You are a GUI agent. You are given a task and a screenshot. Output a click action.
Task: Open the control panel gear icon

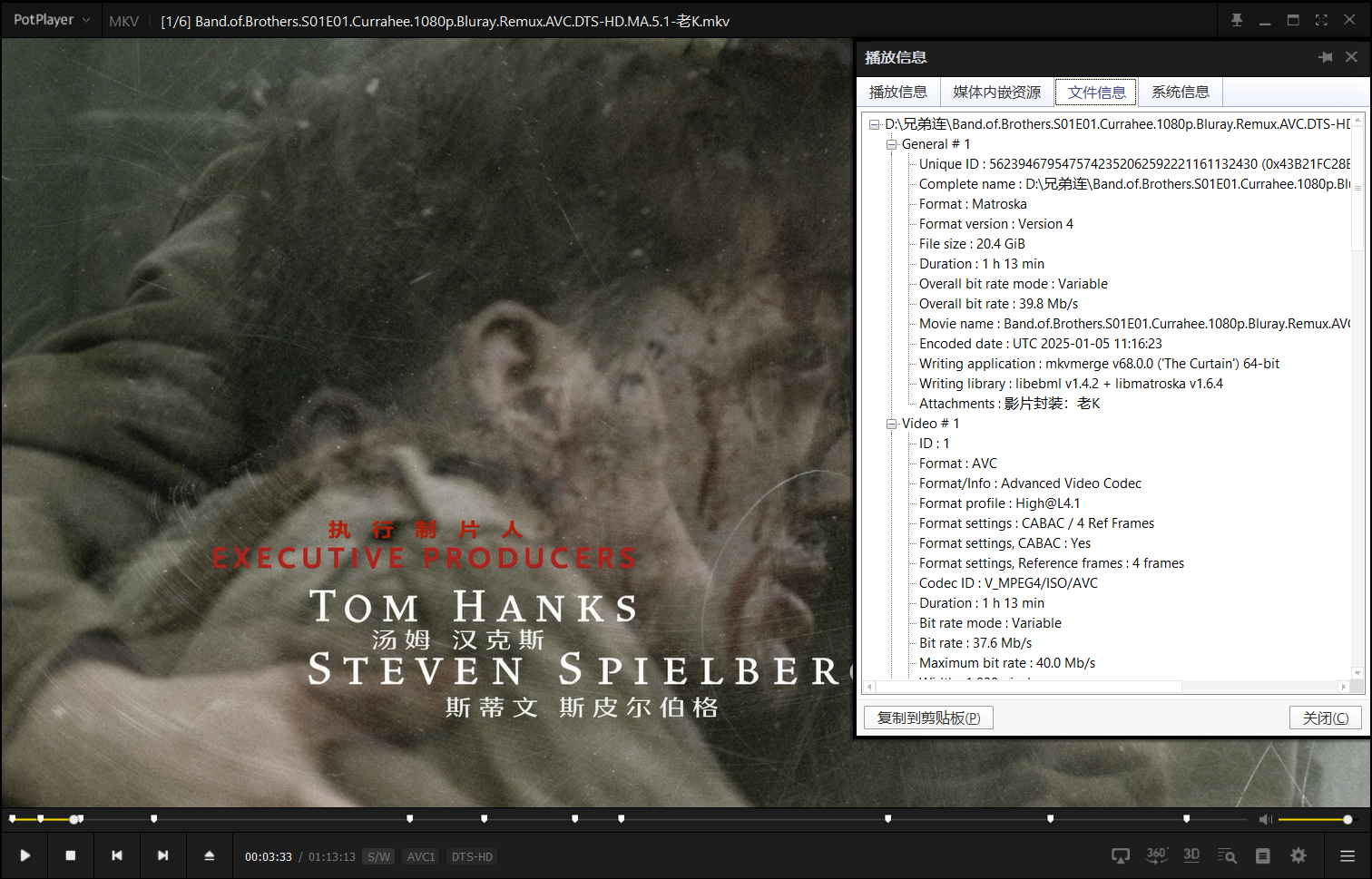1298,855
